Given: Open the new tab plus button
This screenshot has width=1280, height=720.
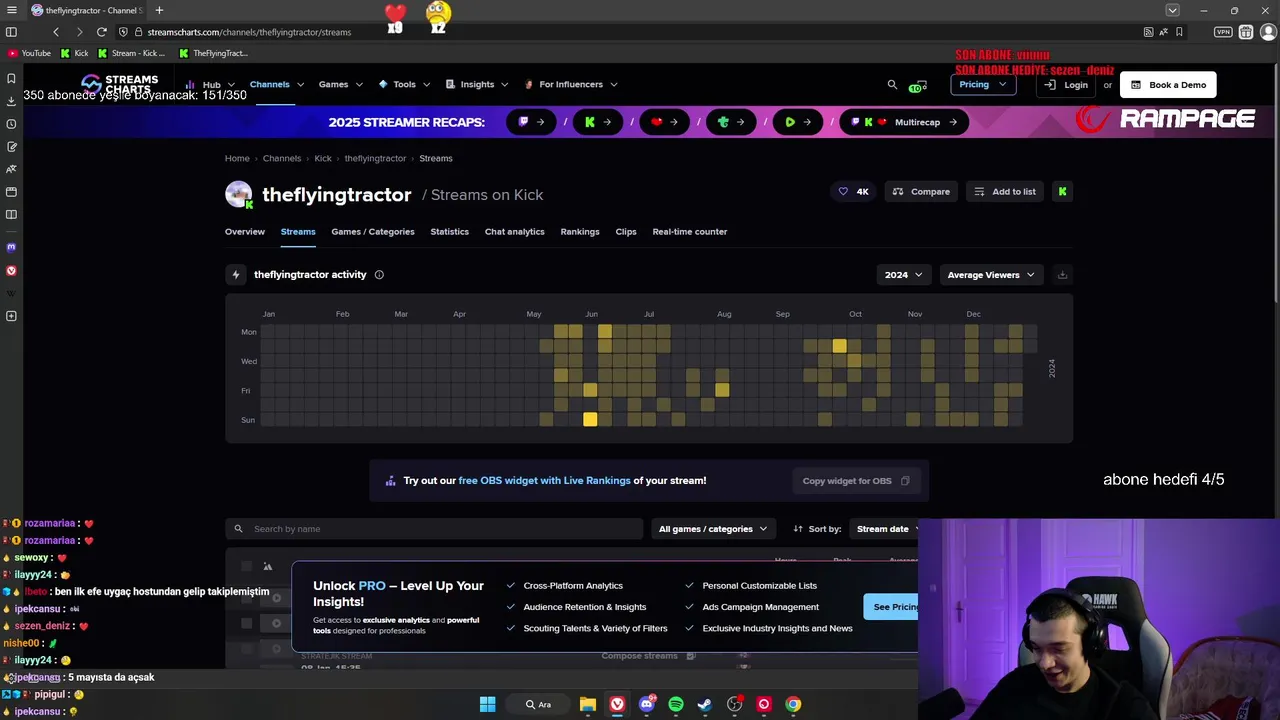Looking at the screenshot, I should pyautogui.click(x=159, y=10).
